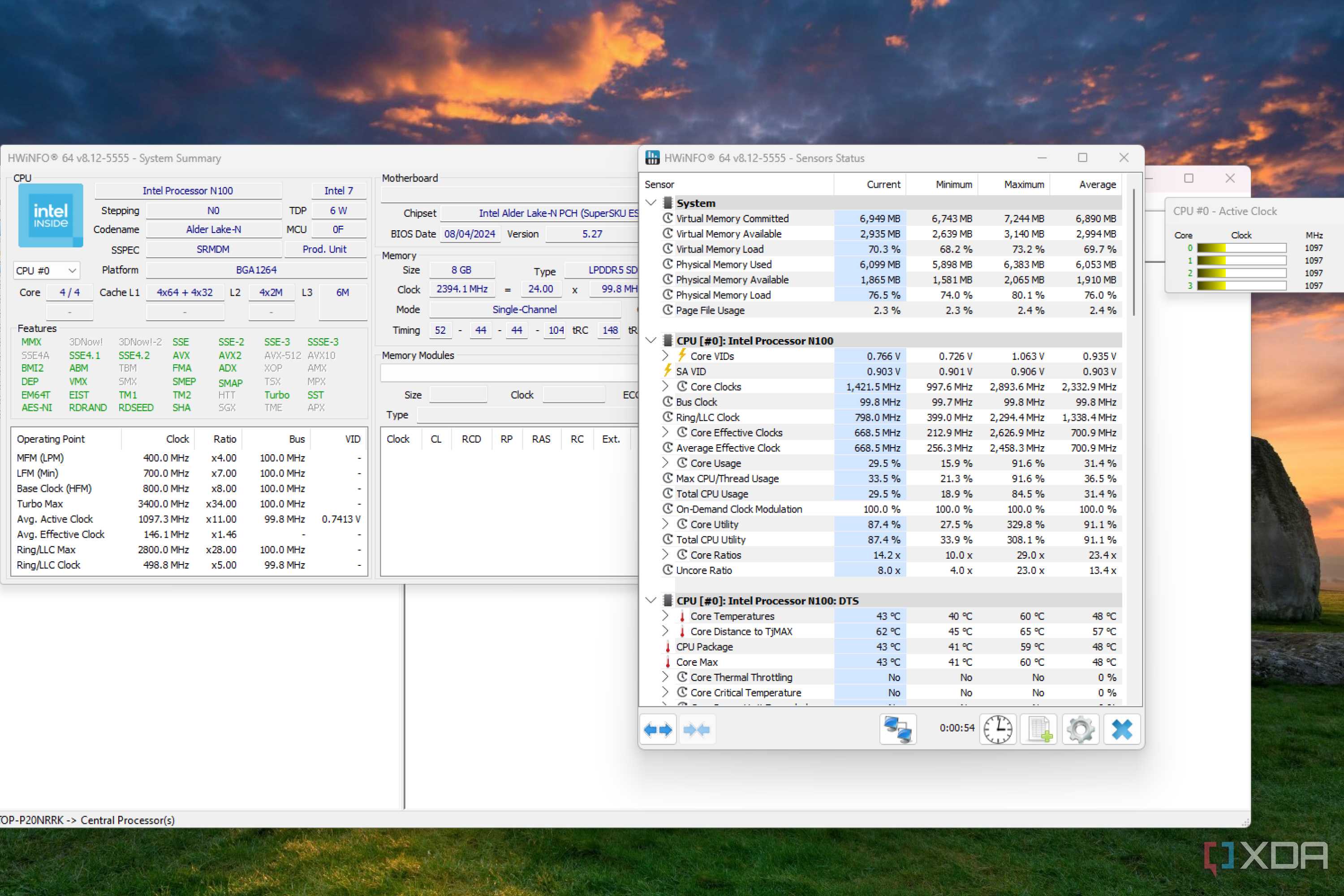Expand the Core Temperatures row
1344x896 pixels.
pos(665,616)
